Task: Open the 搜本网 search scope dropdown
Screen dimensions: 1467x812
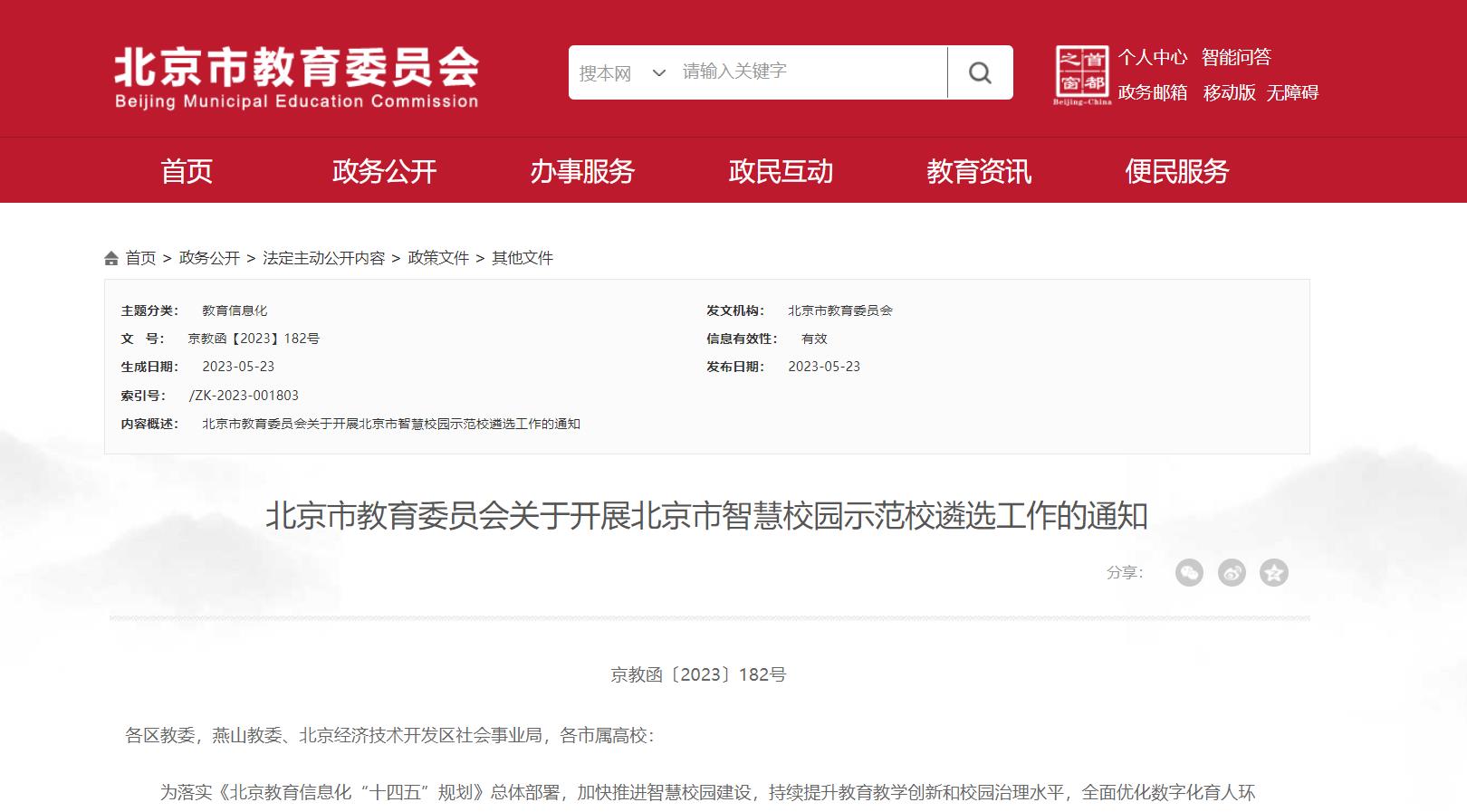Action: pos(622,72)
